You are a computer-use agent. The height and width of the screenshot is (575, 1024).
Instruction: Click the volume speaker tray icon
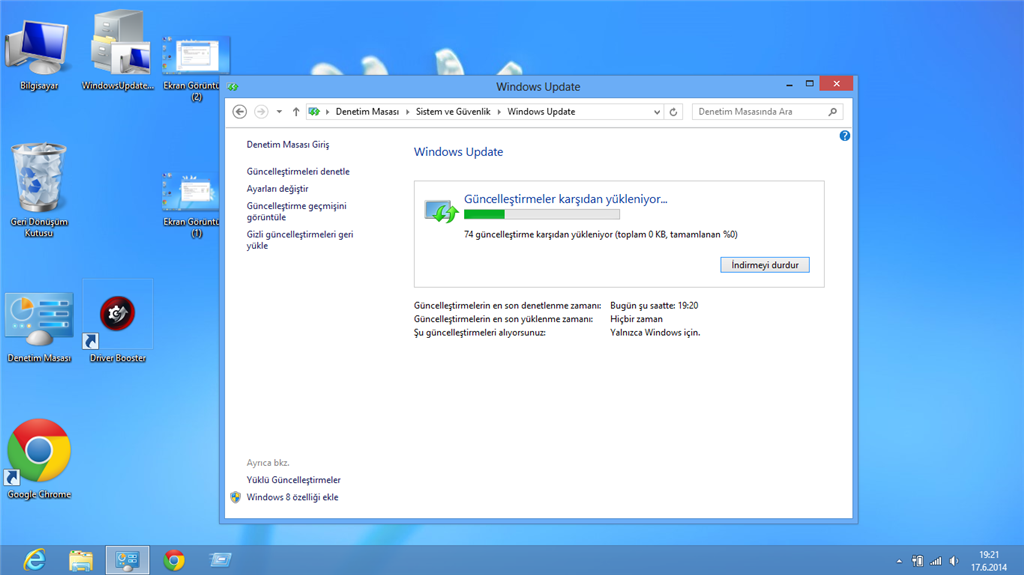click(x=954, y=561)
